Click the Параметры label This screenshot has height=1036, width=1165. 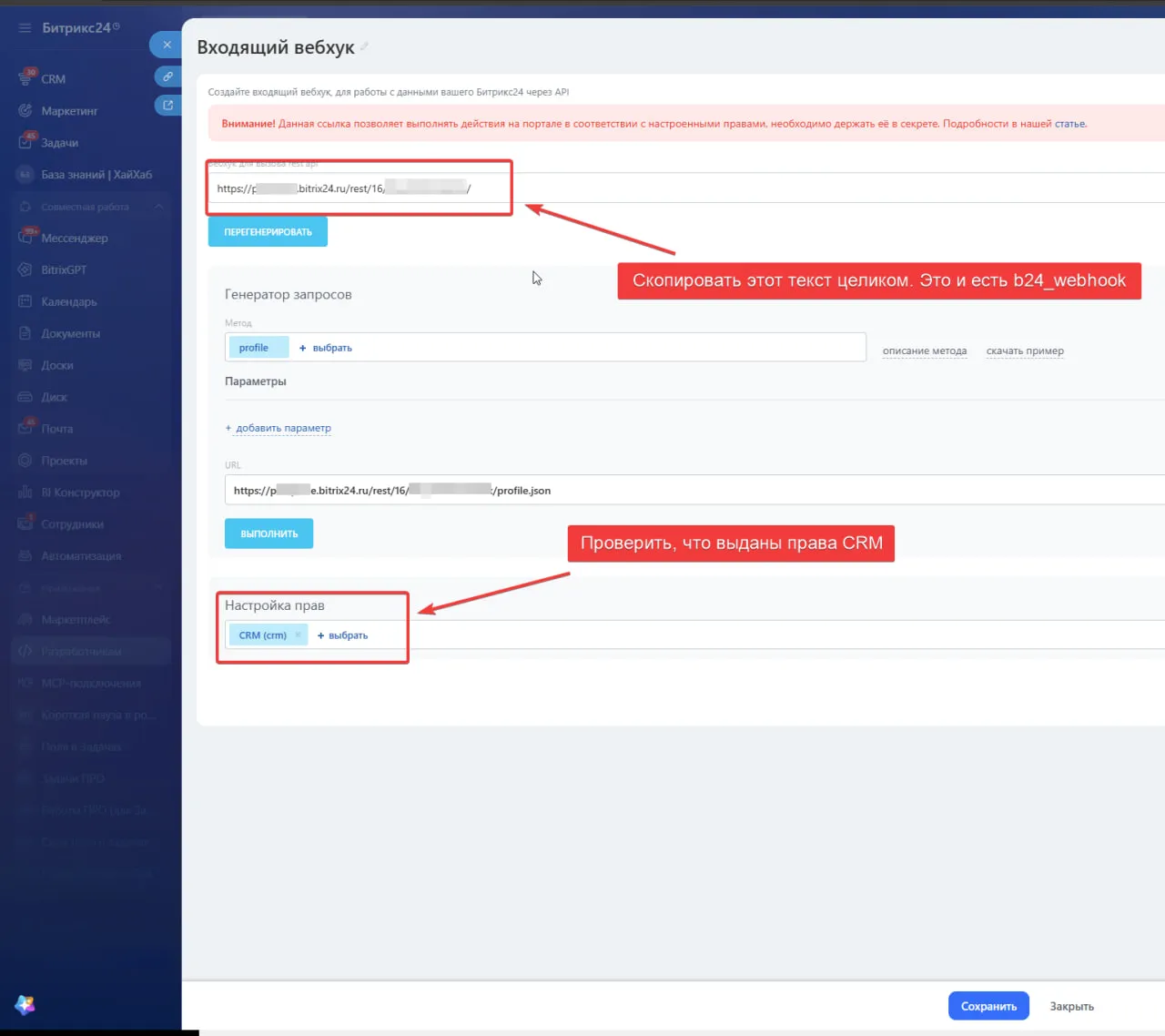[x=256, y=381]
